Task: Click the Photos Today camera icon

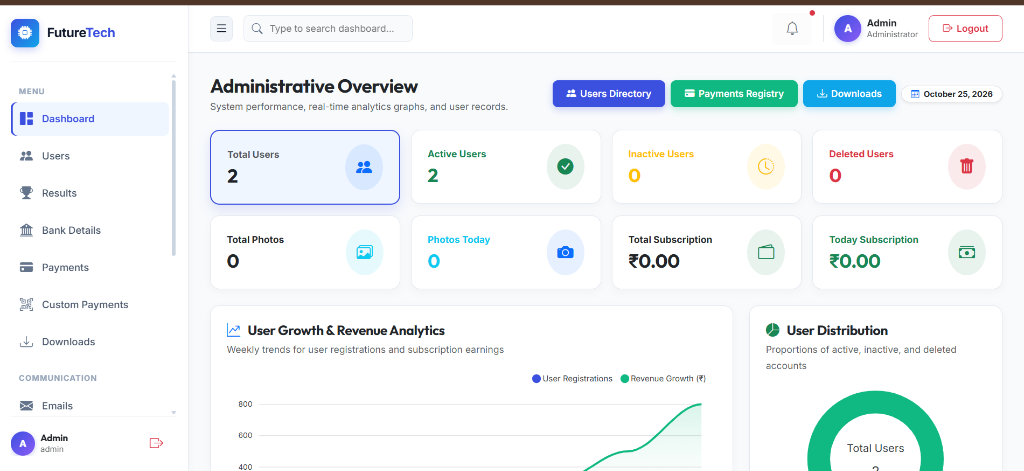Action: coord(566,252)
